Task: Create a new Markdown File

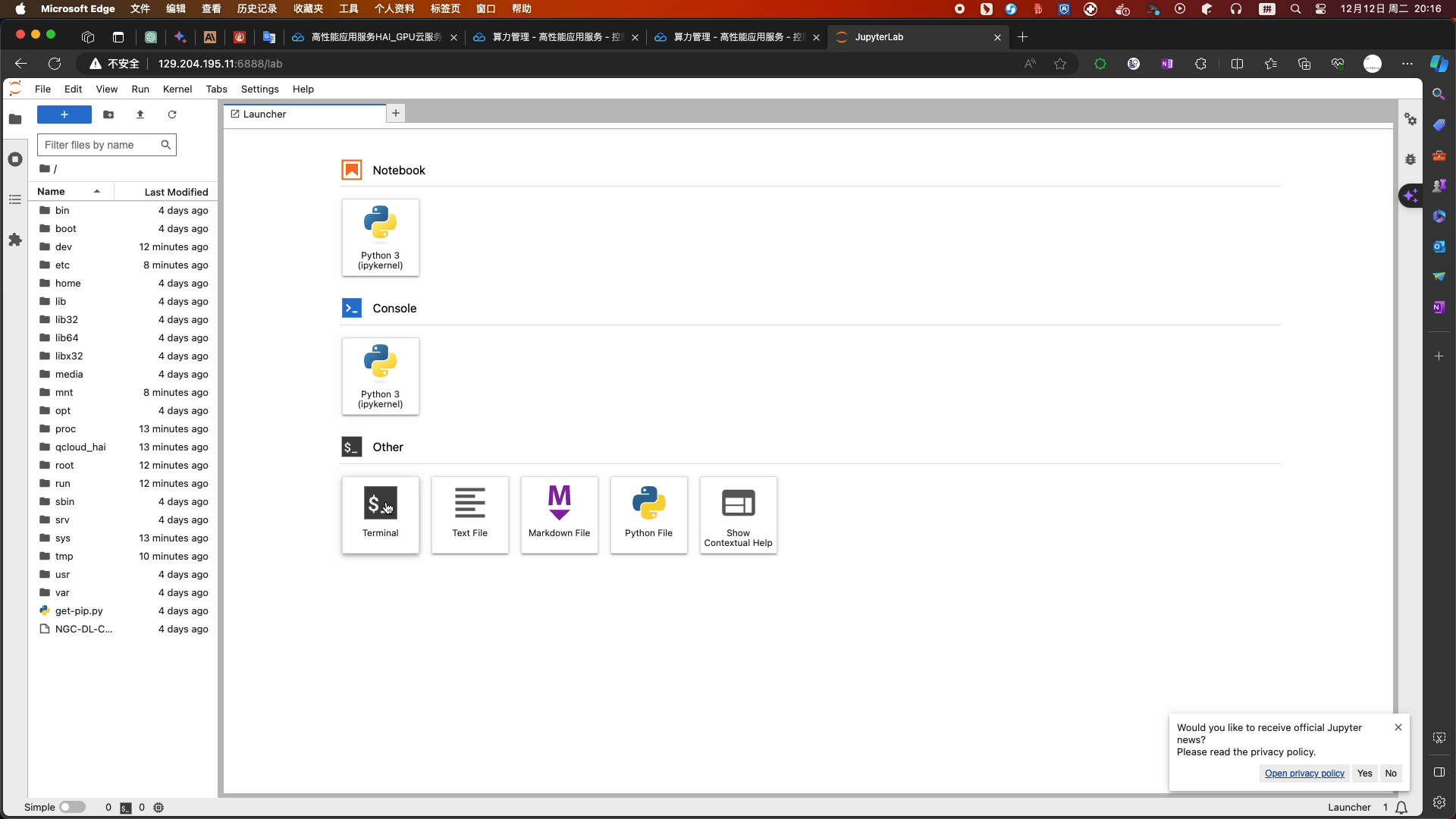Action: pos(559,514)
